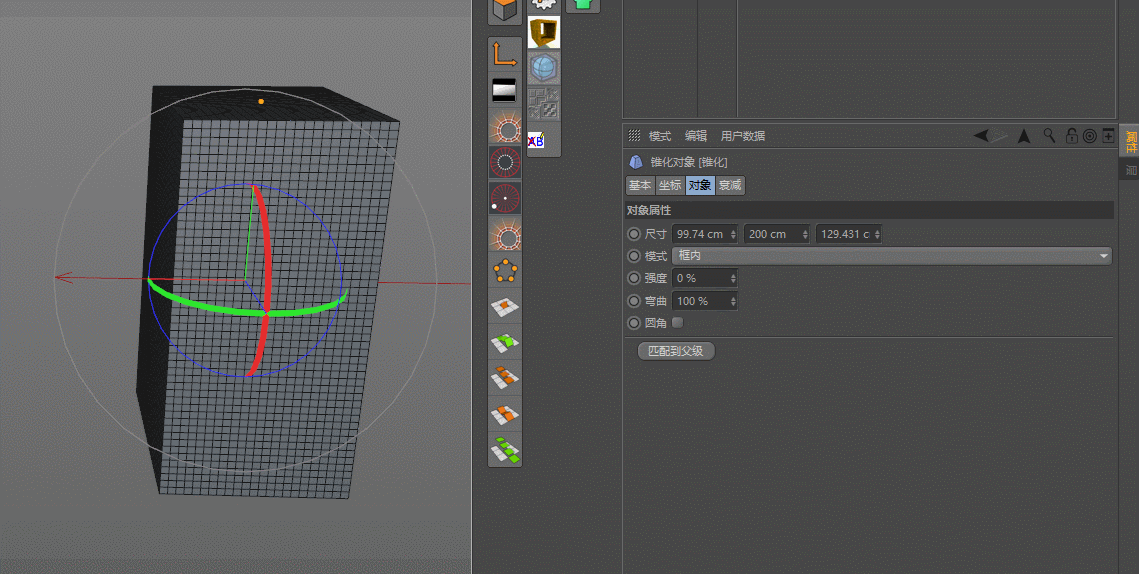Click the target circle mode icon
This screenshot has height=574, width=1139.
[x=1089, y=136]
